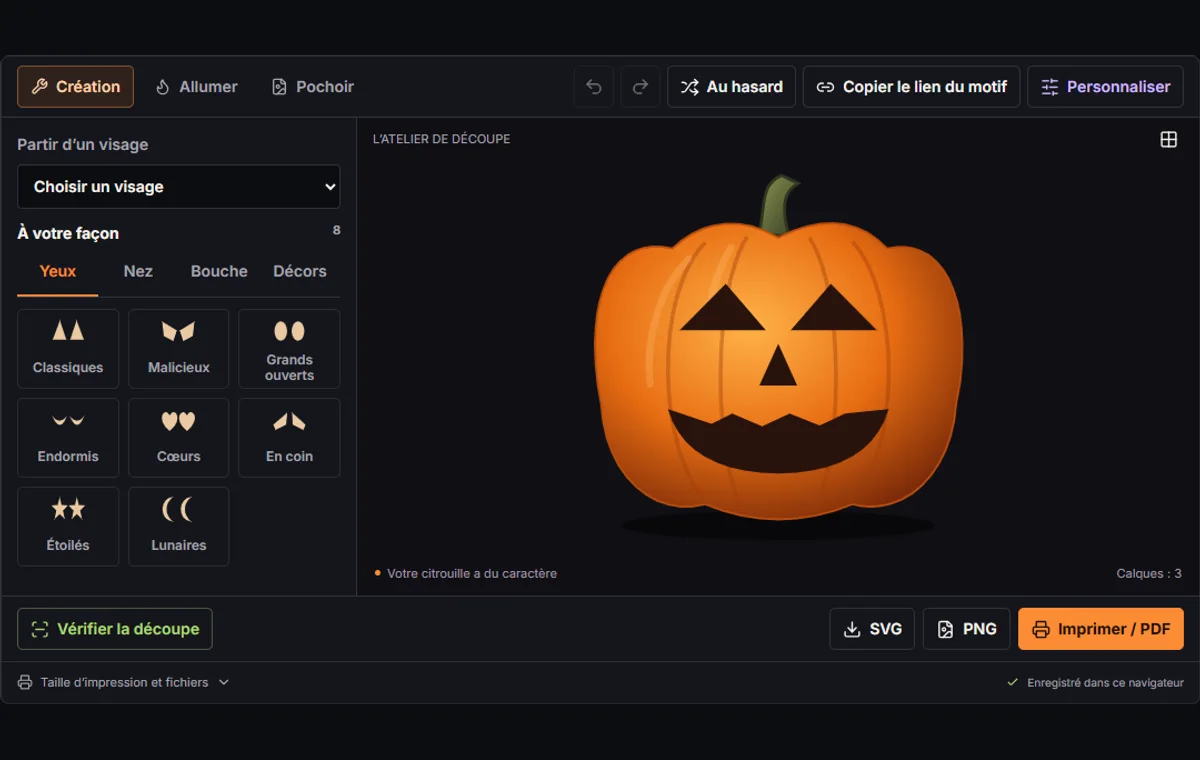
Task: Open the Choisir un visage dropdown
Action: pos(178,187)
